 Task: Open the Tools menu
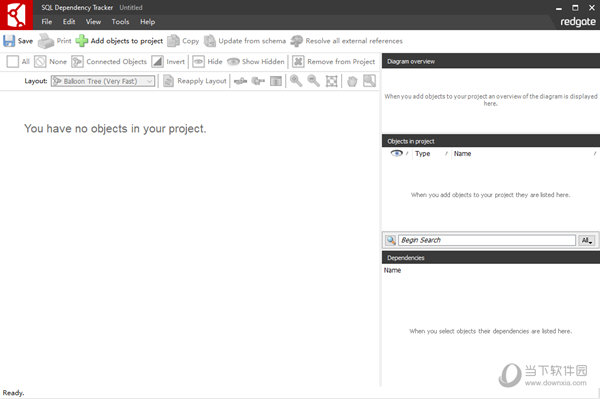click(x=120, y=22)
